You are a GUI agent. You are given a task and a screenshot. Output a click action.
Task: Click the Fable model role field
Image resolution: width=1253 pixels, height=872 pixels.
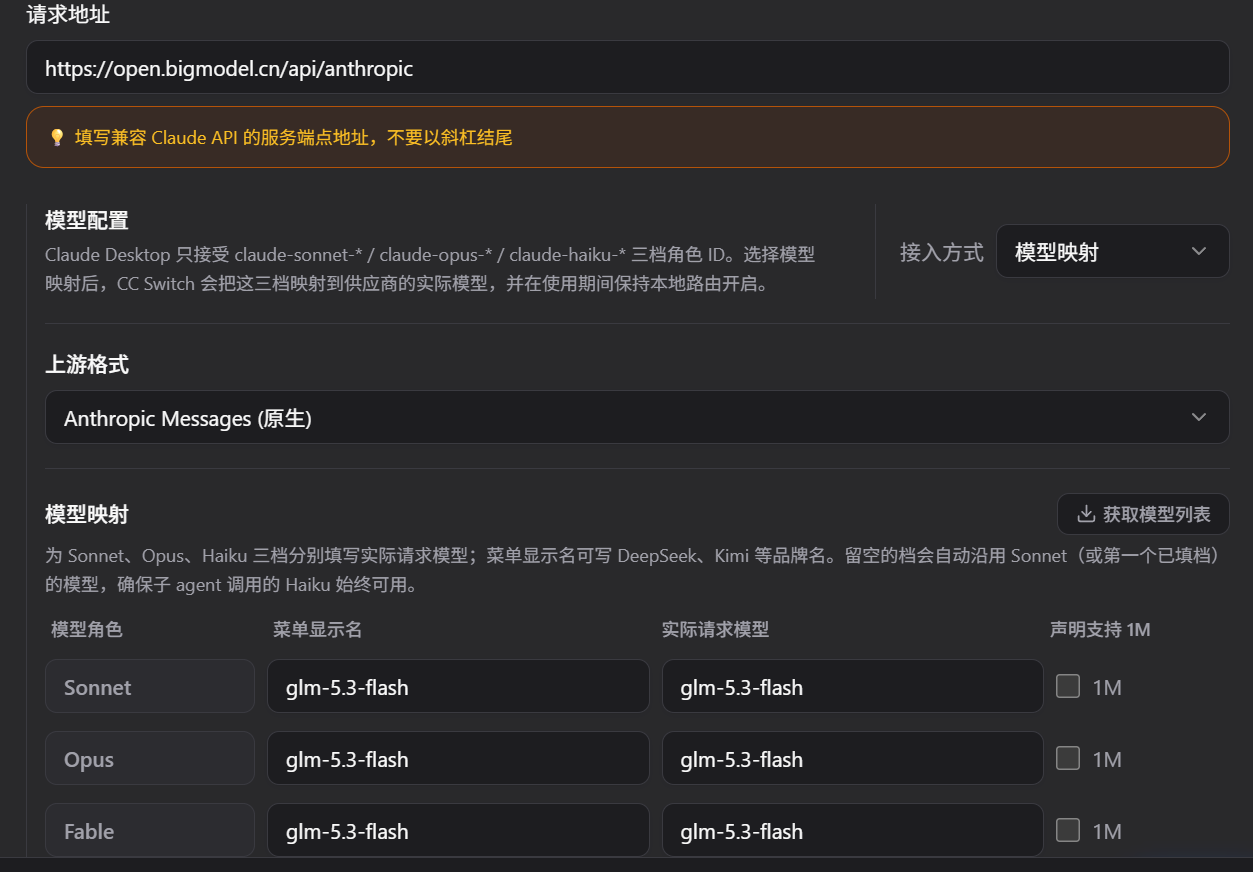pos(150,830)
